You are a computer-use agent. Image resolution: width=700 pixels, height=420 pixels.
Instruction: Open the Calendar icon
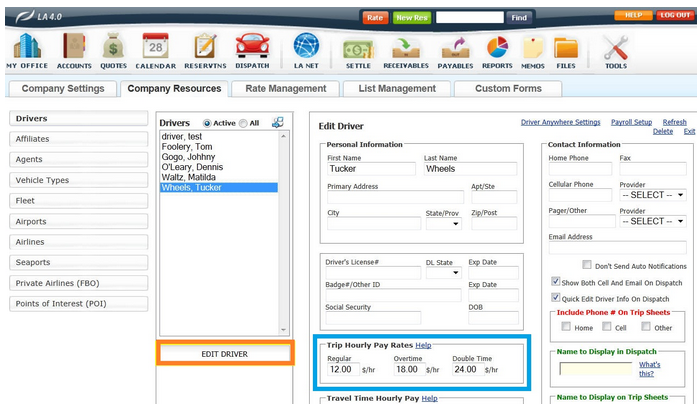pos(156,48)
